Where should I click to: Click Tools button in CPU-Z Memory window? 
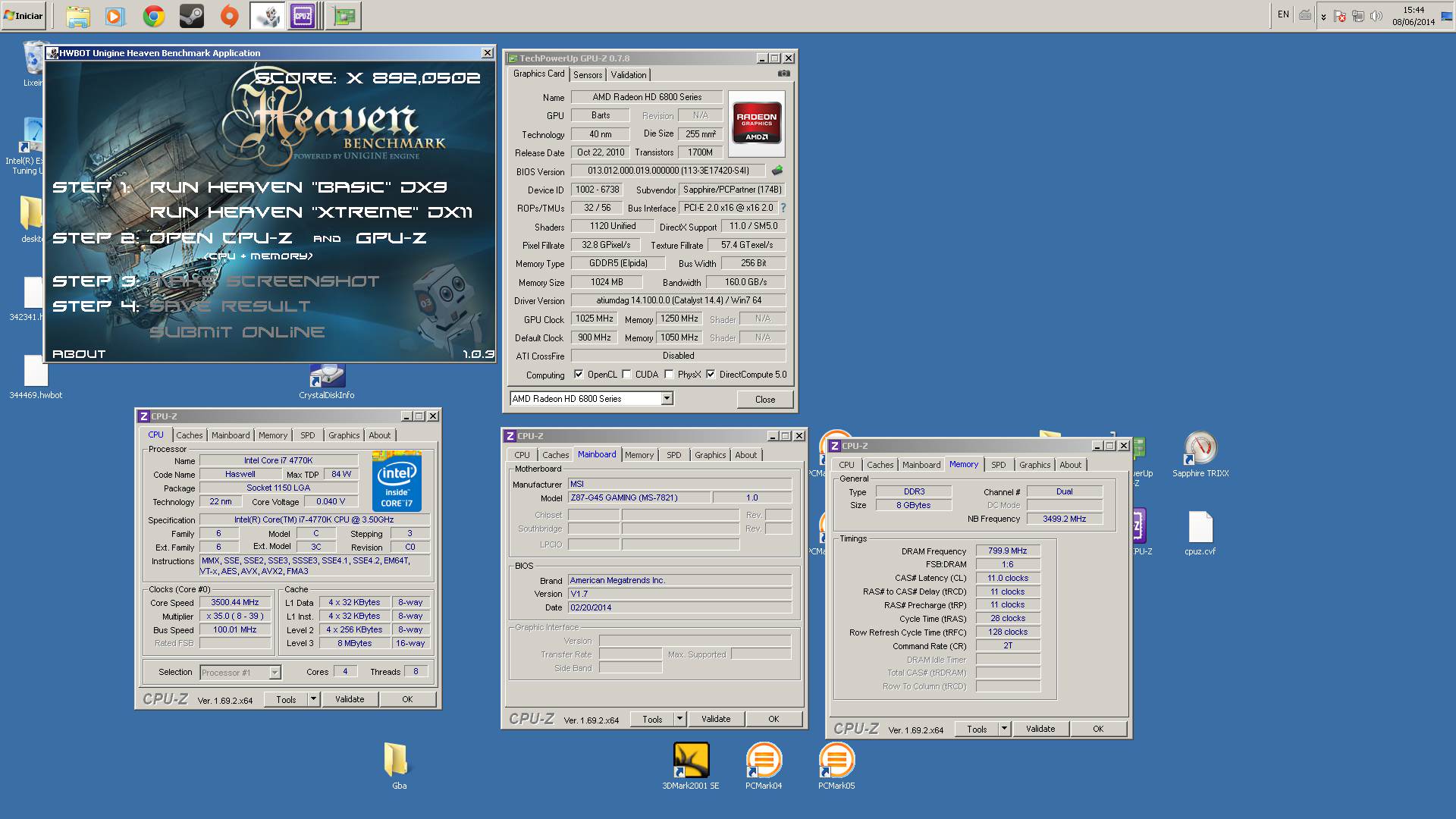977,729
